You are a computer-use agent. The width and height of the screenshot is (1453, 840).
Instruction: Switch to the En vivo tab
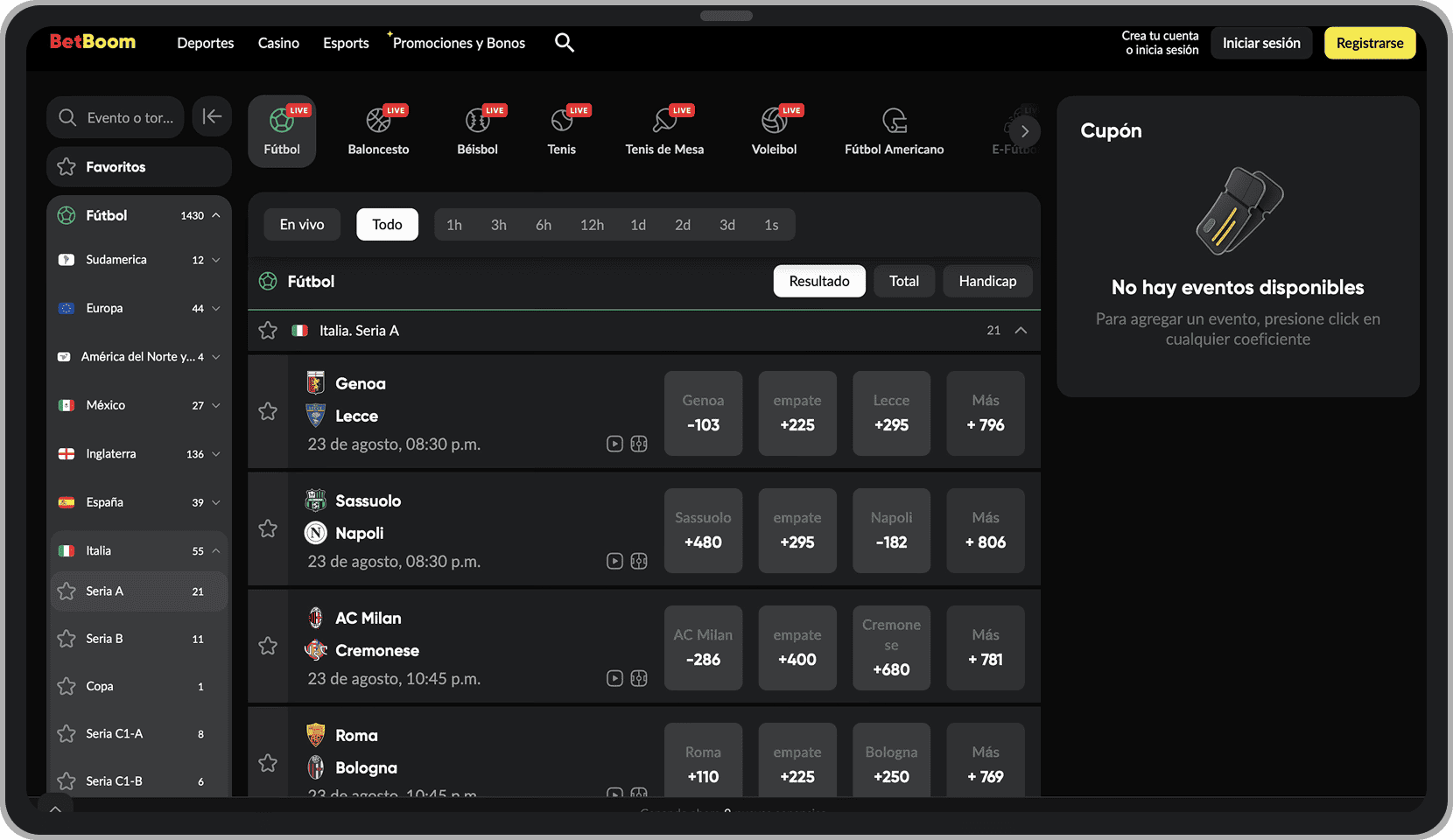click(302, 225)
